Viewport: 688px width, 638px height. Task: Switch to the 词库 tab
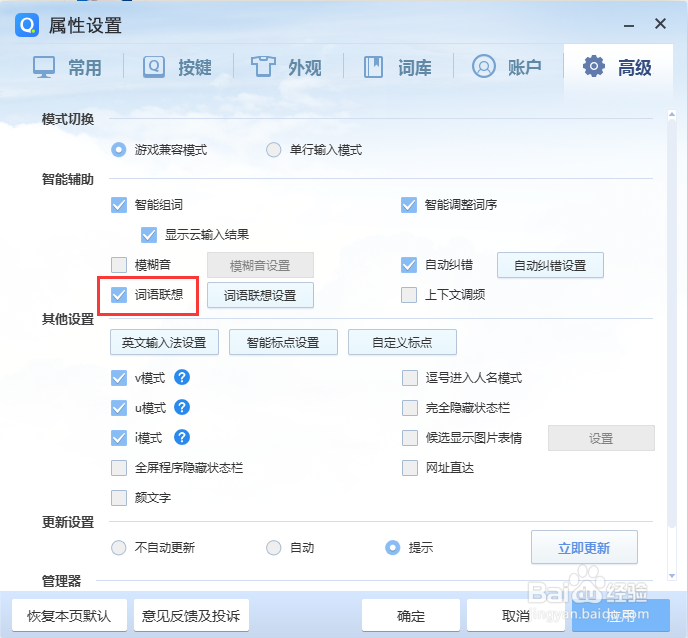click(x=398, y=68)
